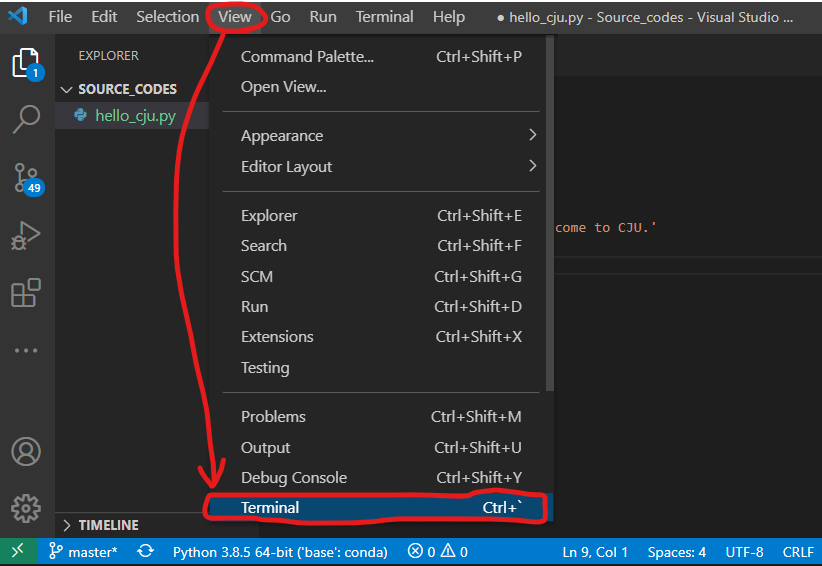Select SCM in the View menu
The height and width of the screenshot is (566, 822).
381,277
